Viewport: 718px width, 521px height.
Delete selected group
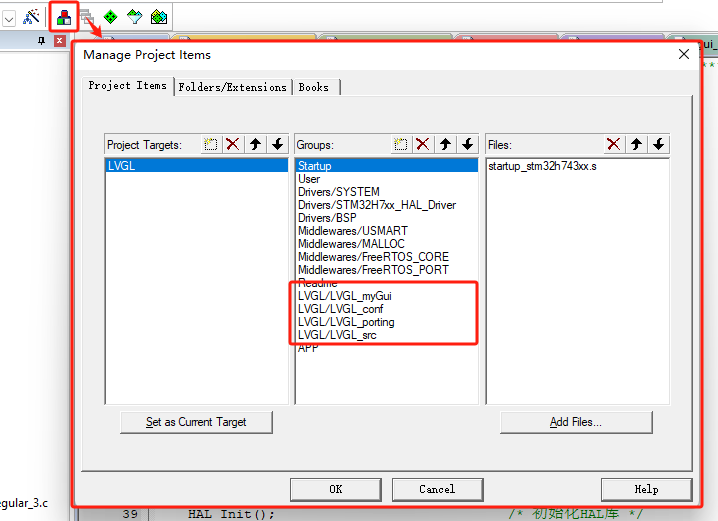pyautogui.click(x=423, y=145)
